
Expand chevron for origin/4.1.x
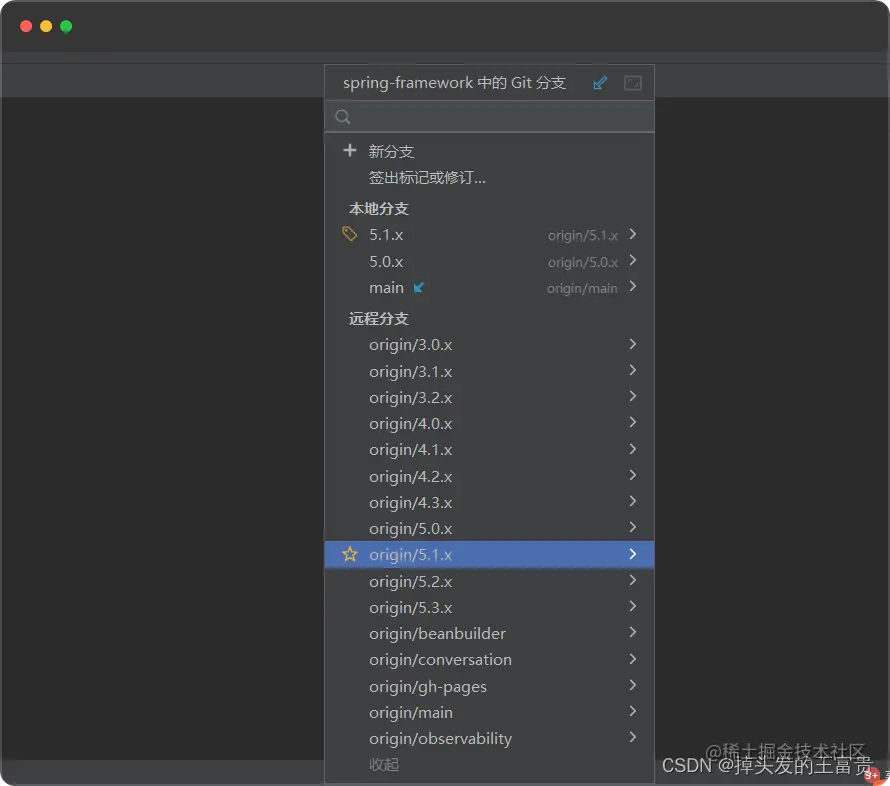(x=633, y=449)
